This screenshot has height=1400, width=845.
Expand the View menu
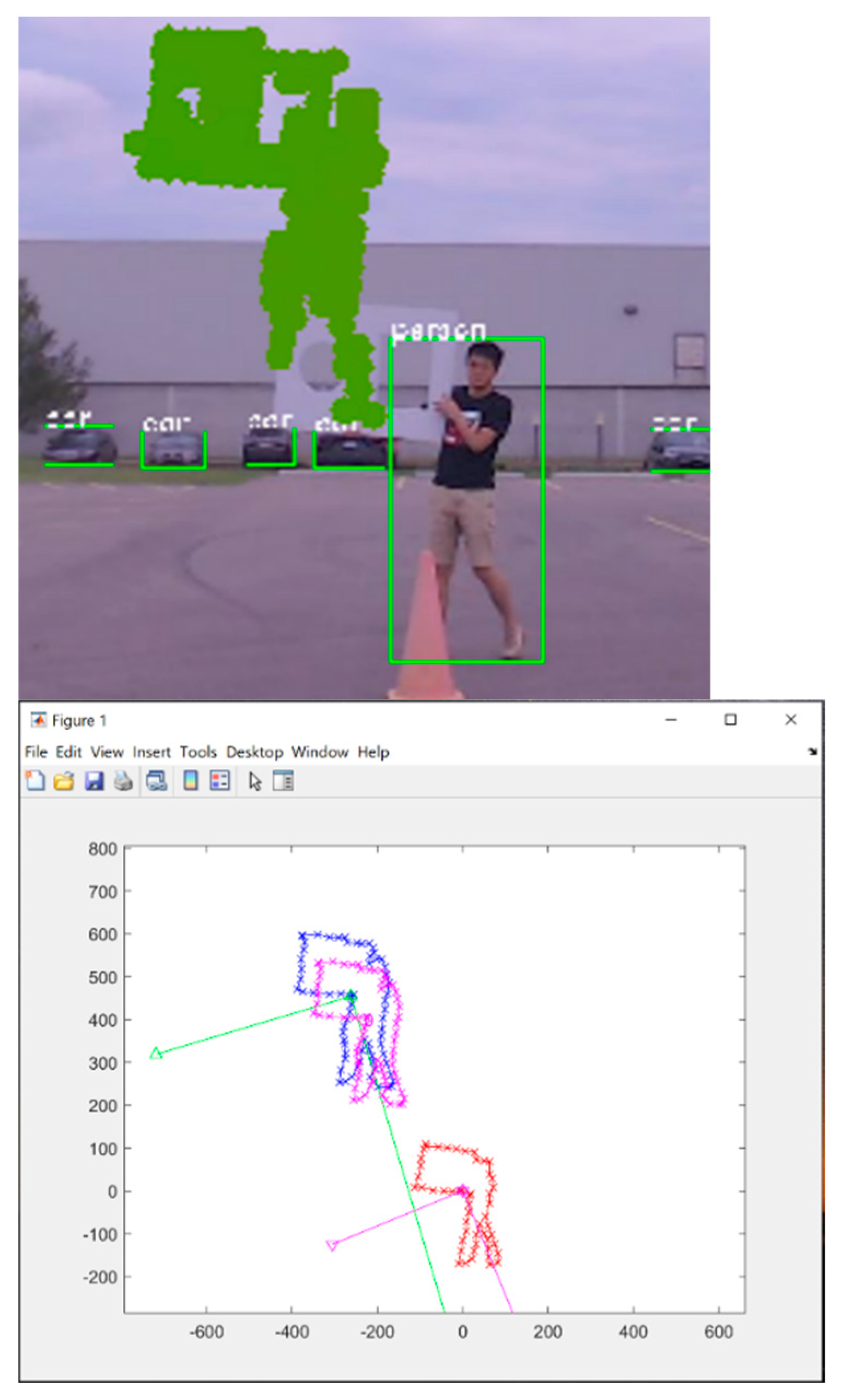107,752
